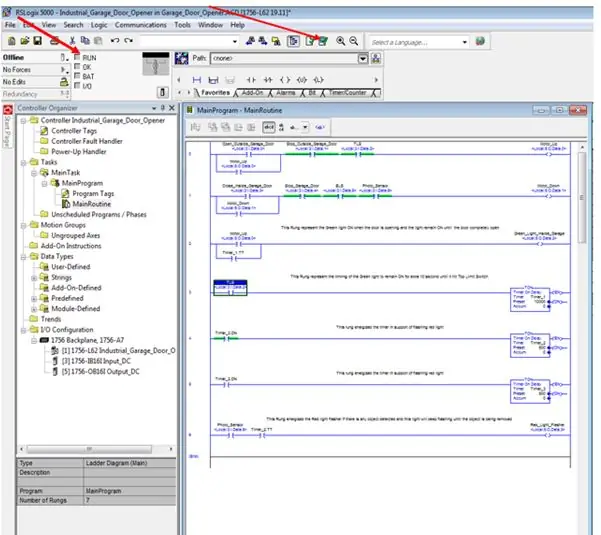The width and height of the screenshot is (601, 535).
Task: Open the Select a Language dropdown
Action: click(x=465, y=42)
